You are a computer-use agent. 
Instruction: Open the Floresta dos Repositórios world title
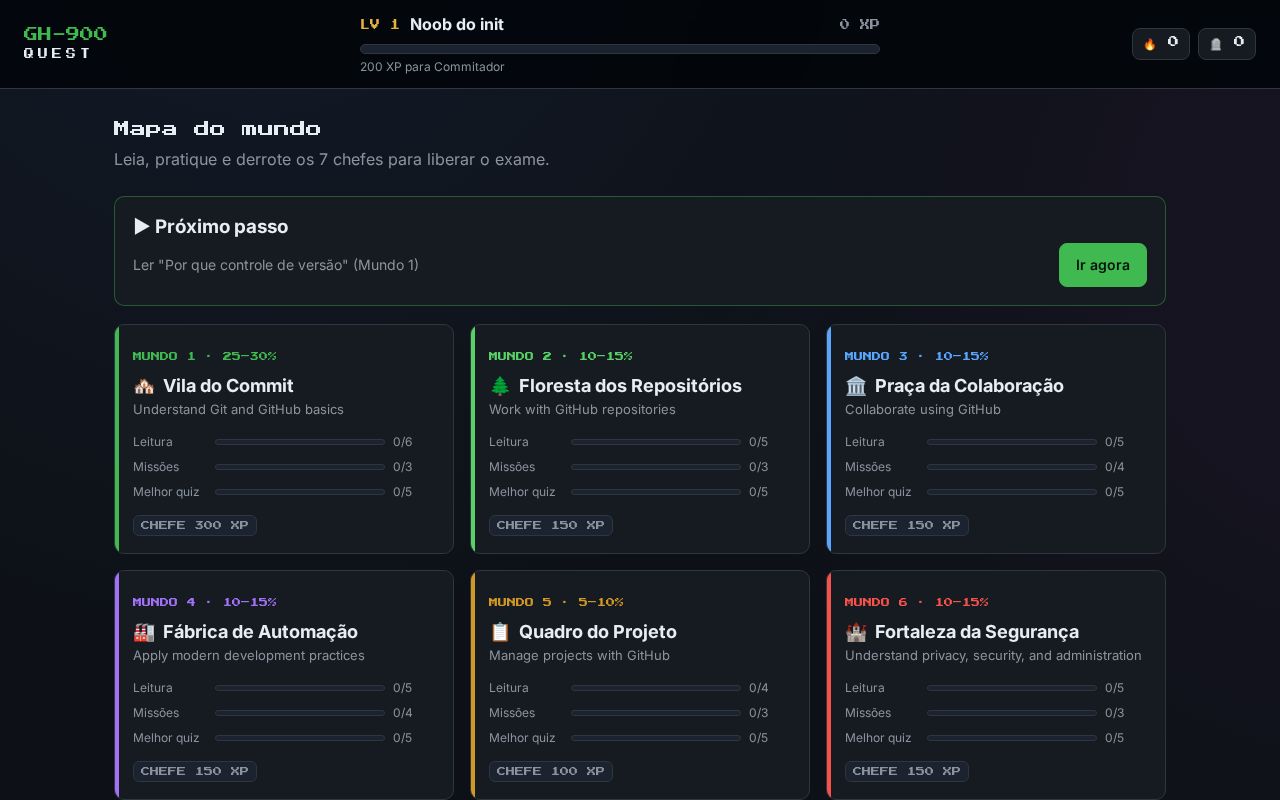click(630, 386)
